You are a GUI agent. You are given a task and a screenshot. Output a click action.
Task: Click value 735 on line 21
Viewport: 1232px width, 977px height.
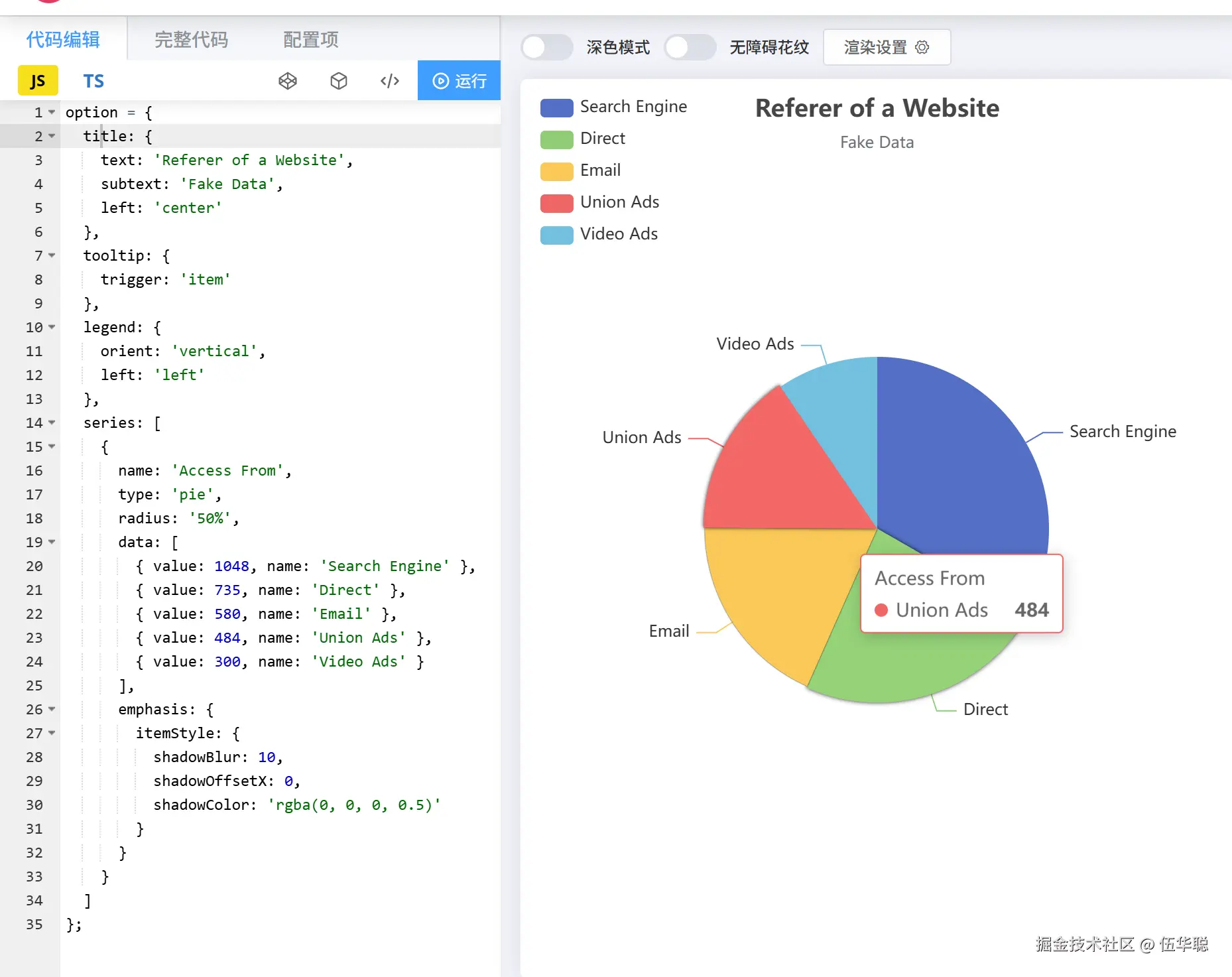[227, 590]
